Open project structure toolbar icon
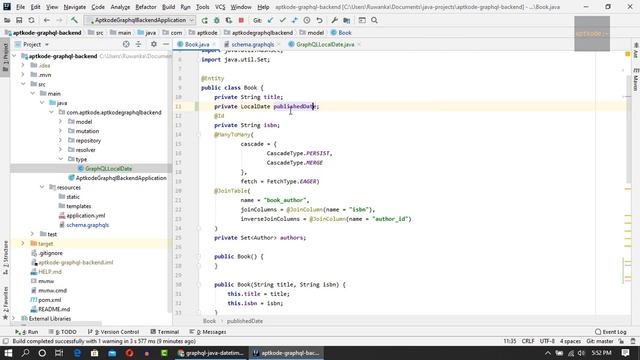The image size is (640, 360). coord(347,20)
